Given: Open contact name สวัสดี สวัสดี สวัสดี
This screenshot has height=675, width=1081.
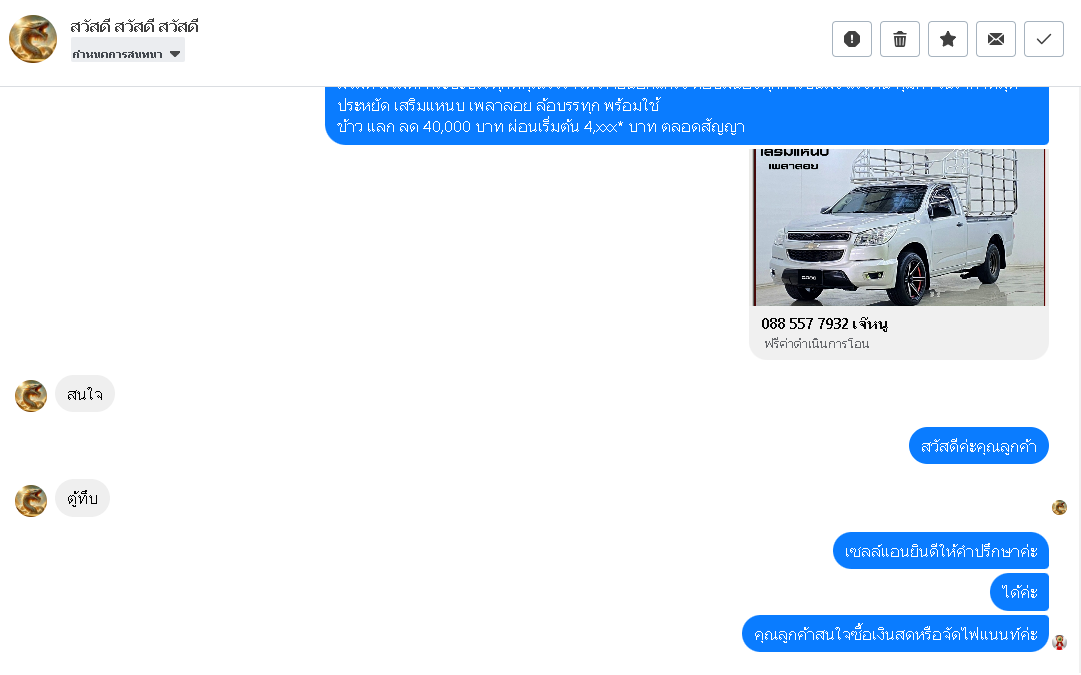Looking at the screenshot, I should 134,26.
